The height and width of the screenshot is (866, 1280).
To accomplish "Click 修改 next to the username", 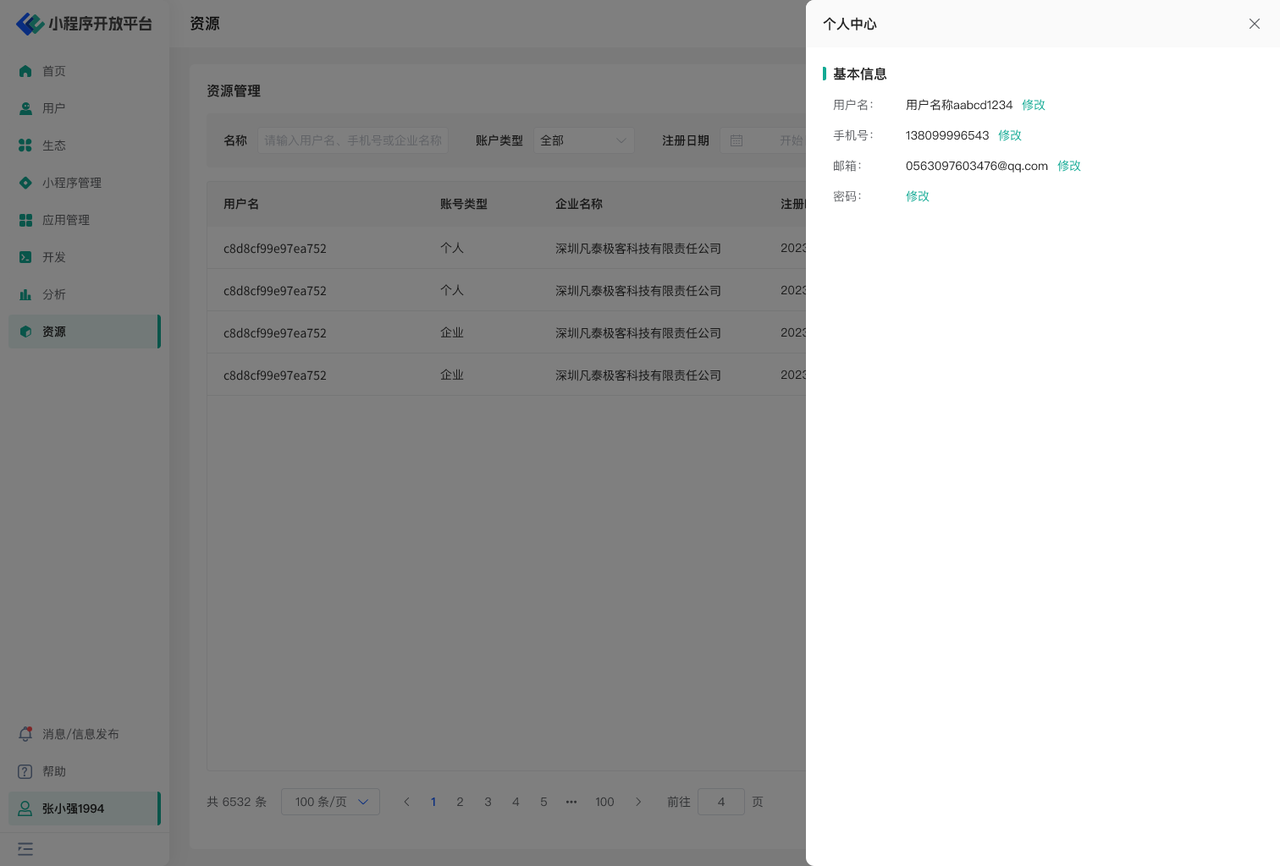I will click(1033, 105).
